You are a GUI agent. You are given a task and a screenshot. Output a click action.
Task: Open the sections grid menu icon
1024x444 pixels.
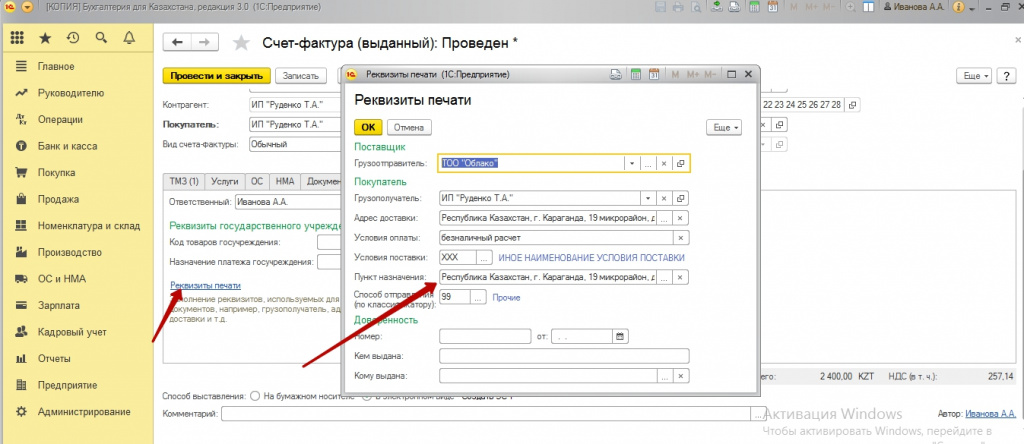pos(18,38)
